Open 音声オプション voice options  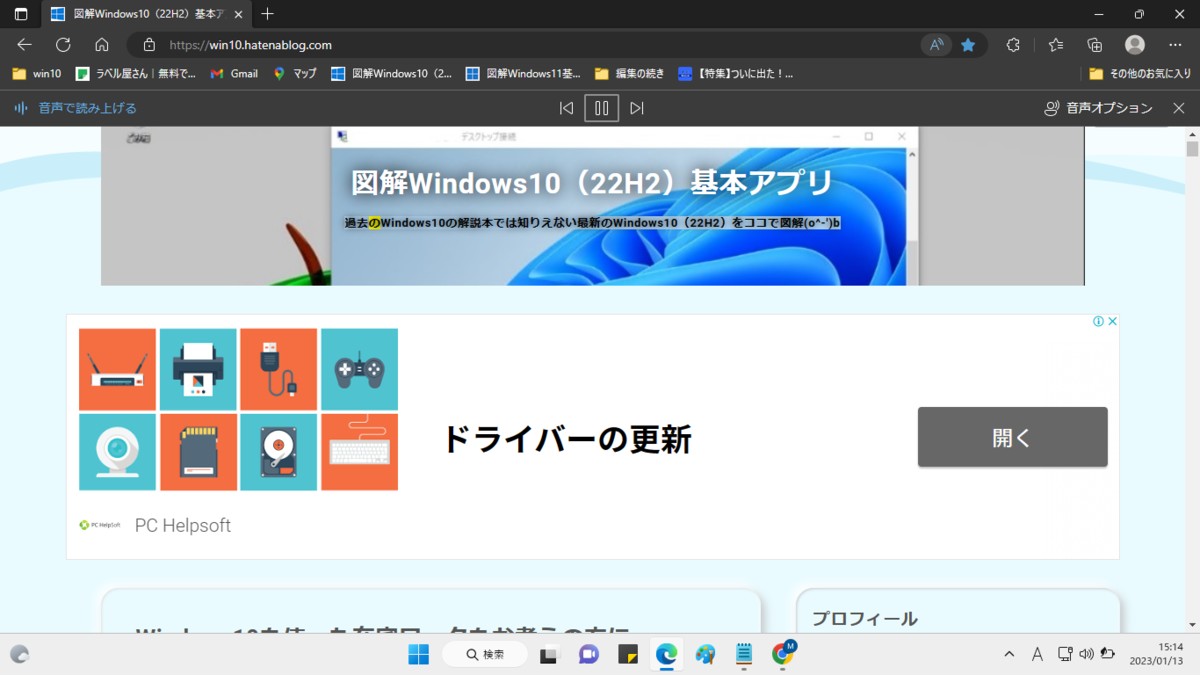point(1098,108)
